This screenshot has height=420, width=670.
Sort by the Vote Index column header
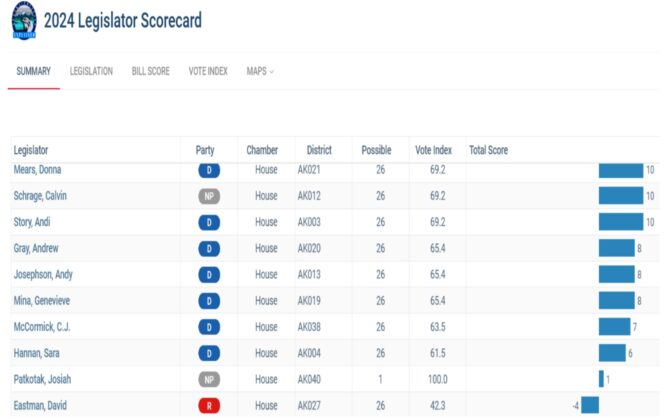click(433, 150)
